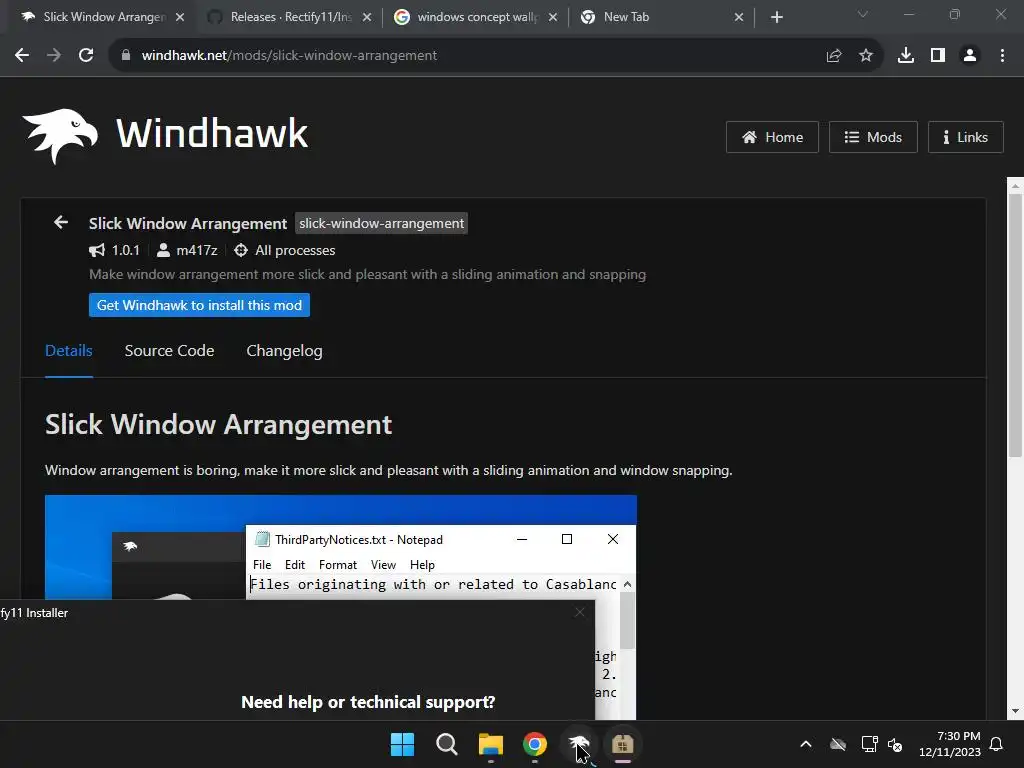Close the Releases Rectify11 tab
1024x768 pixels.
(367, 17)
